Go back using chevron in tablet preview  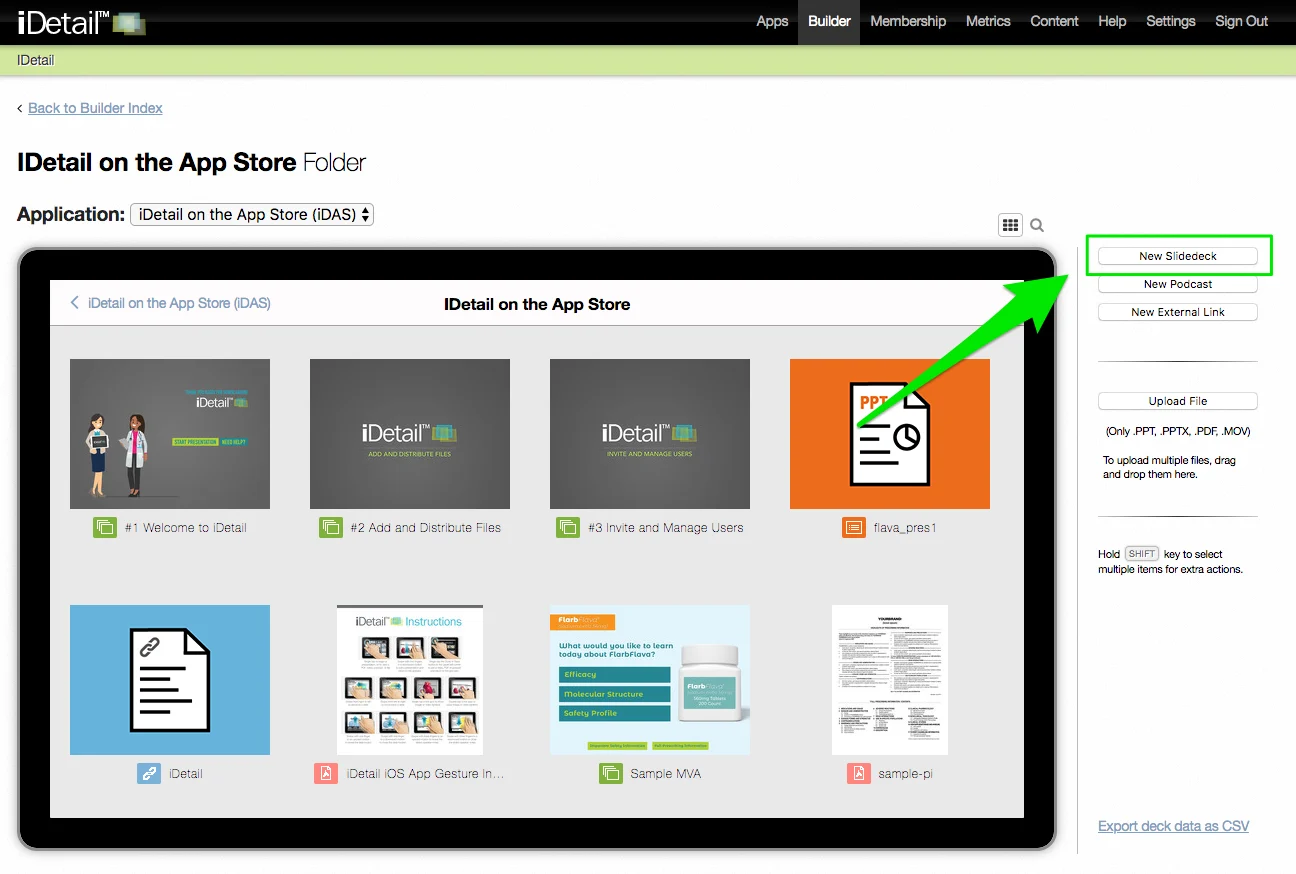74,303
